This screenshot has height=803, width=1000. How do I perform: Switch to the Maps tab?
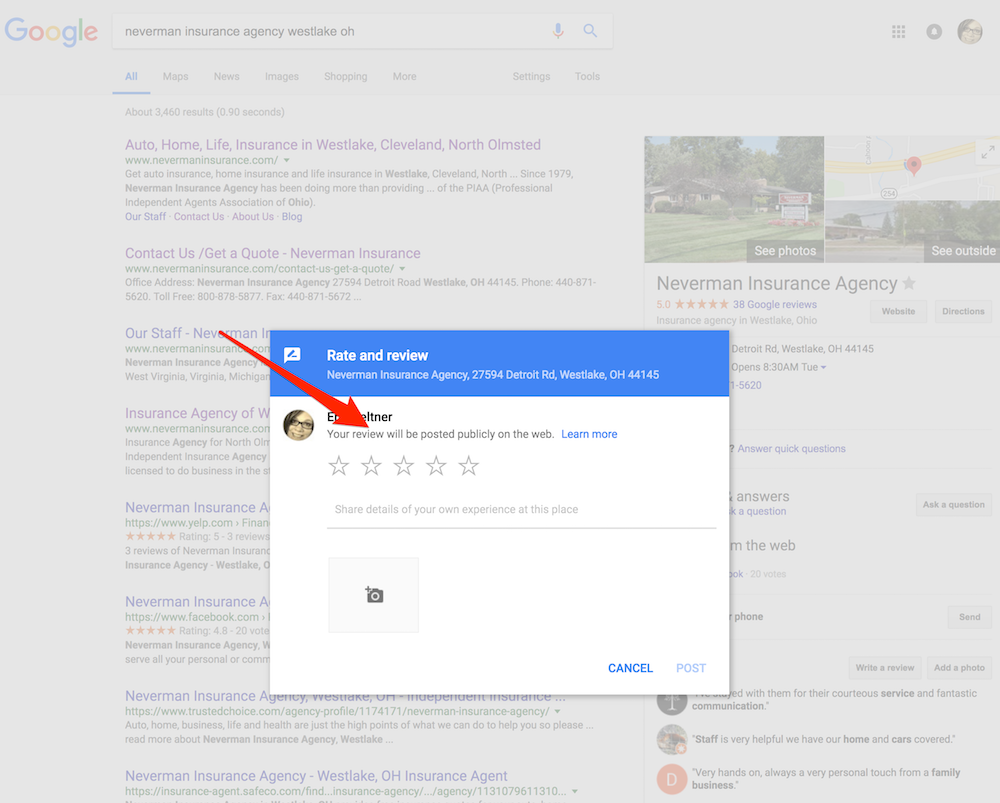tap(175, 76)
